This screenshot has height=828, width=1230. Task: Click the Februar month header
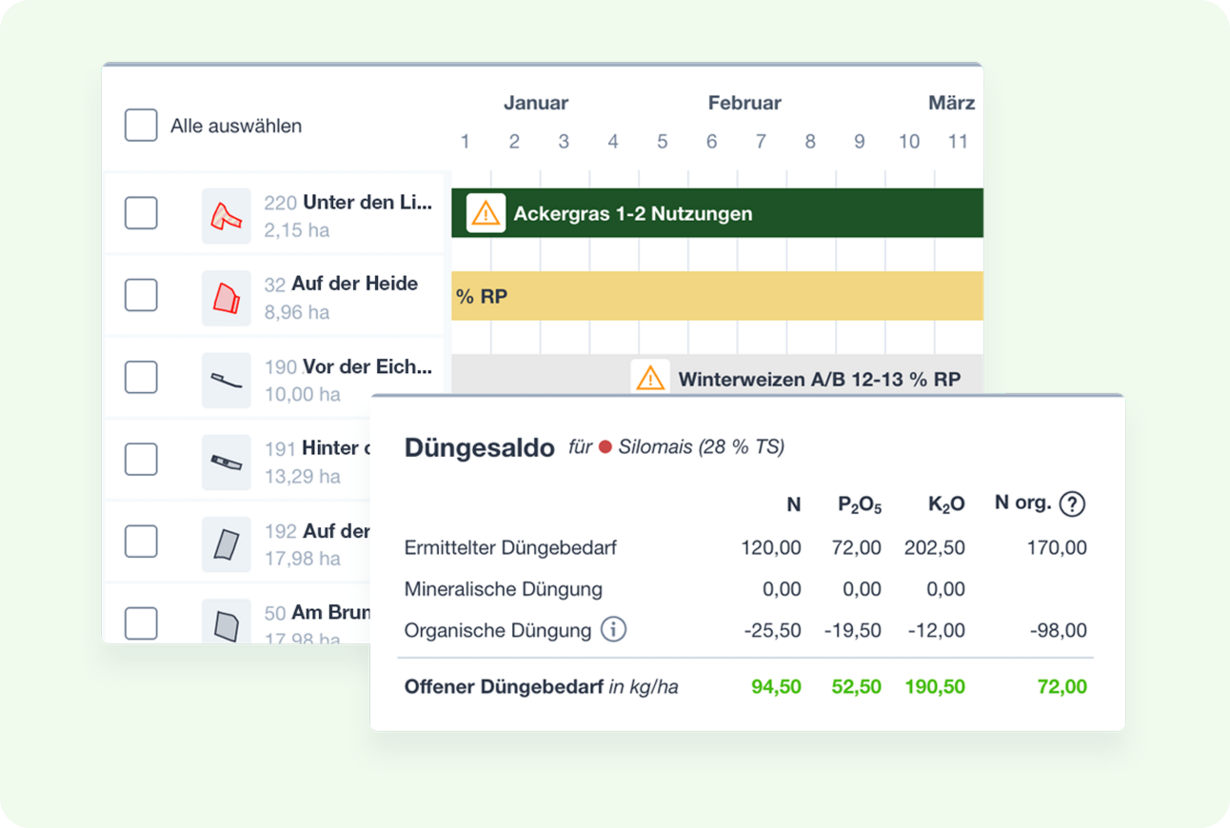pyautogui.click(x=745, y=103)
